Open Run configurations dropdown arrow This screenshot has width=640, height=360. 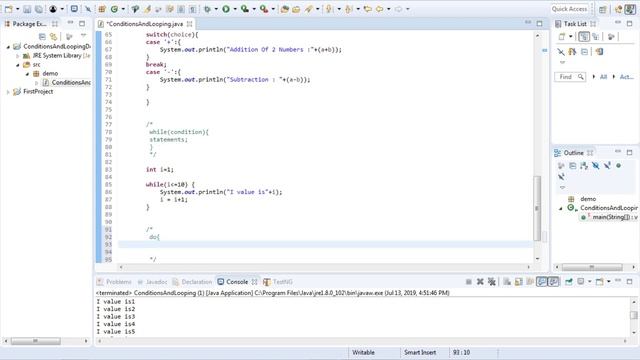(235, 9)
